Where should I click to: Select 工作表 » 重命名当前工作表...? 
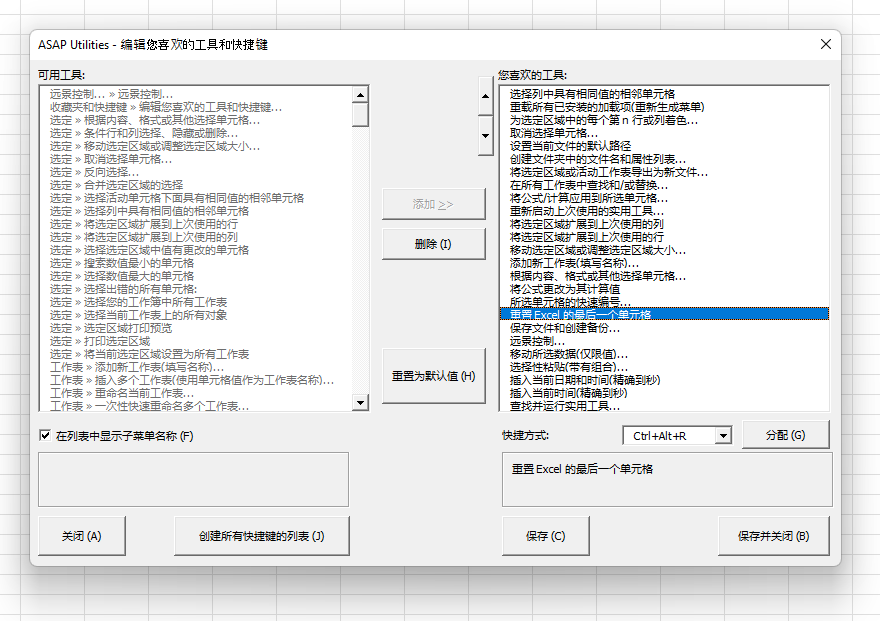click(122, 393)
